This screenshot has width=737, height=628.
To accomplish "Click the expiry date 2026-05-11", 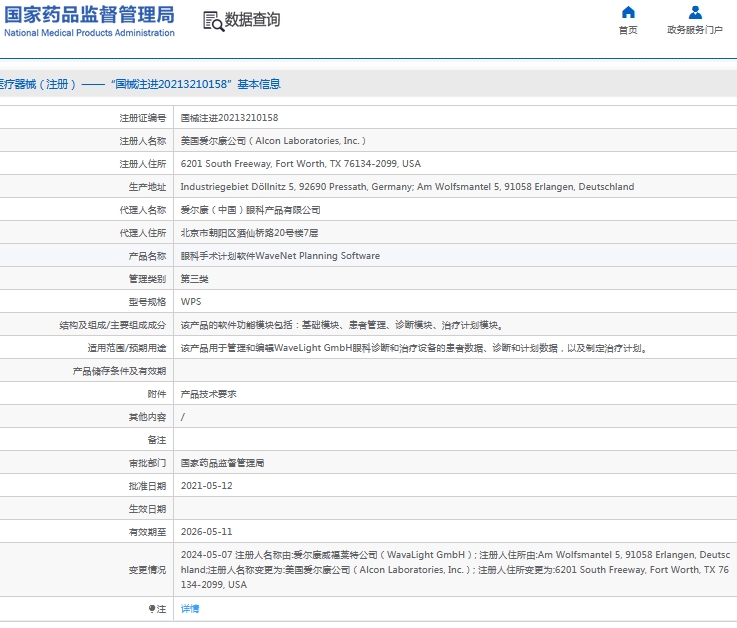I will tap(207, 532).
